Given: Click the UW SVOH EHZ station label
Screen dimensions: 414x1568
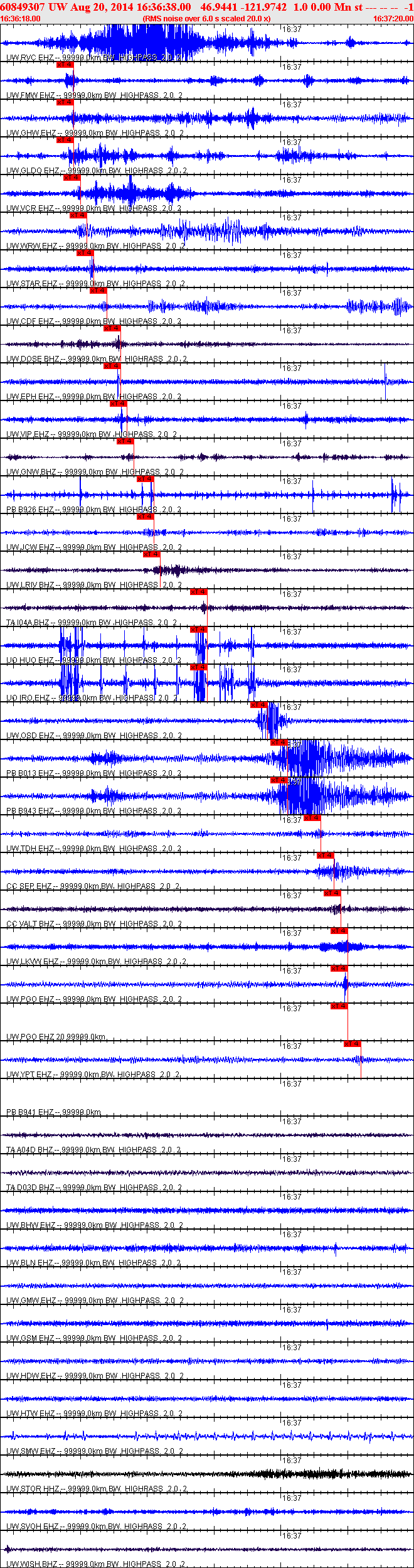Looking at the screenshot, I should [x=97, y=1527].
